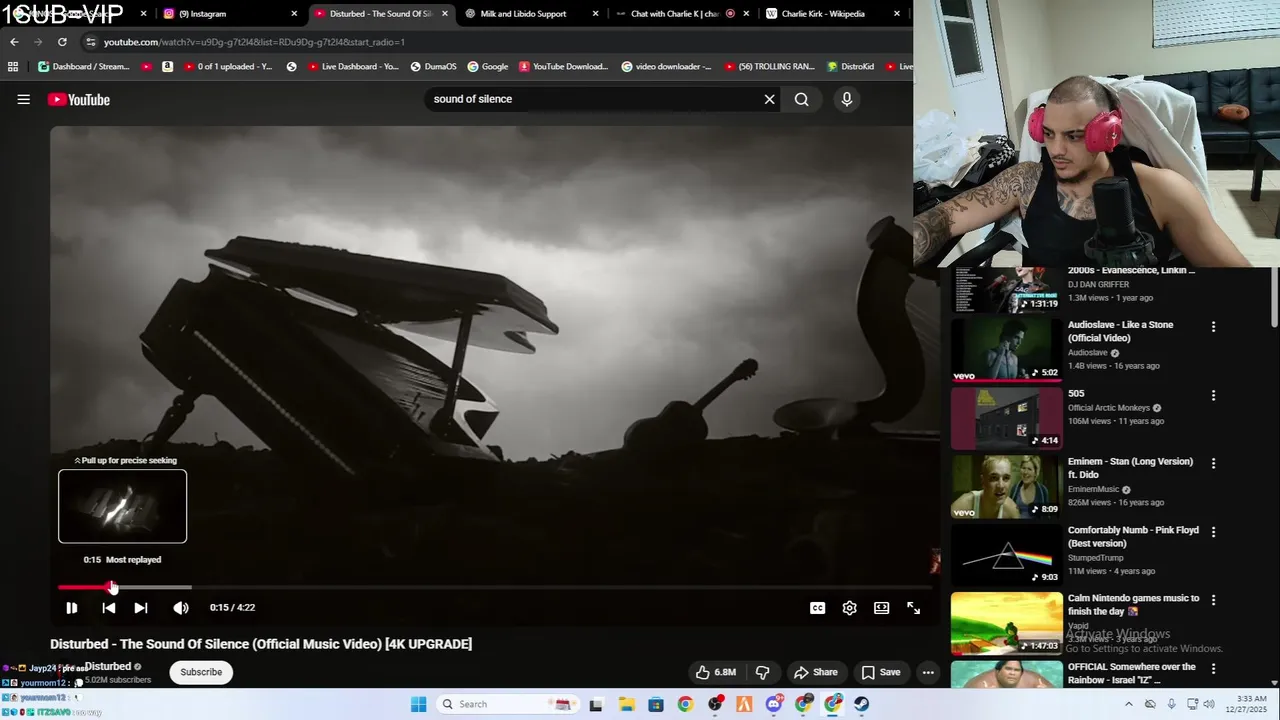1280x720 pixels.
Task: Reload the current page
Action: pos(62,42)
